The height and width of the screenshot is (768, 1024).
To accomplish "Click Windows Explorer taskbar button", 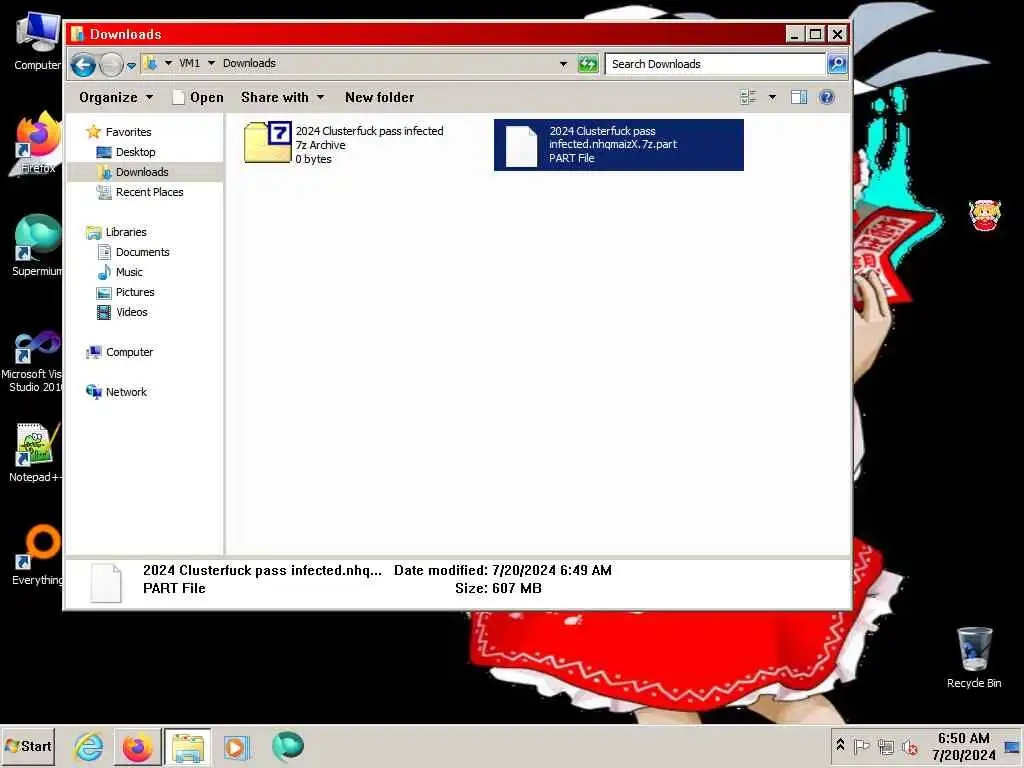I will (187, 746).
